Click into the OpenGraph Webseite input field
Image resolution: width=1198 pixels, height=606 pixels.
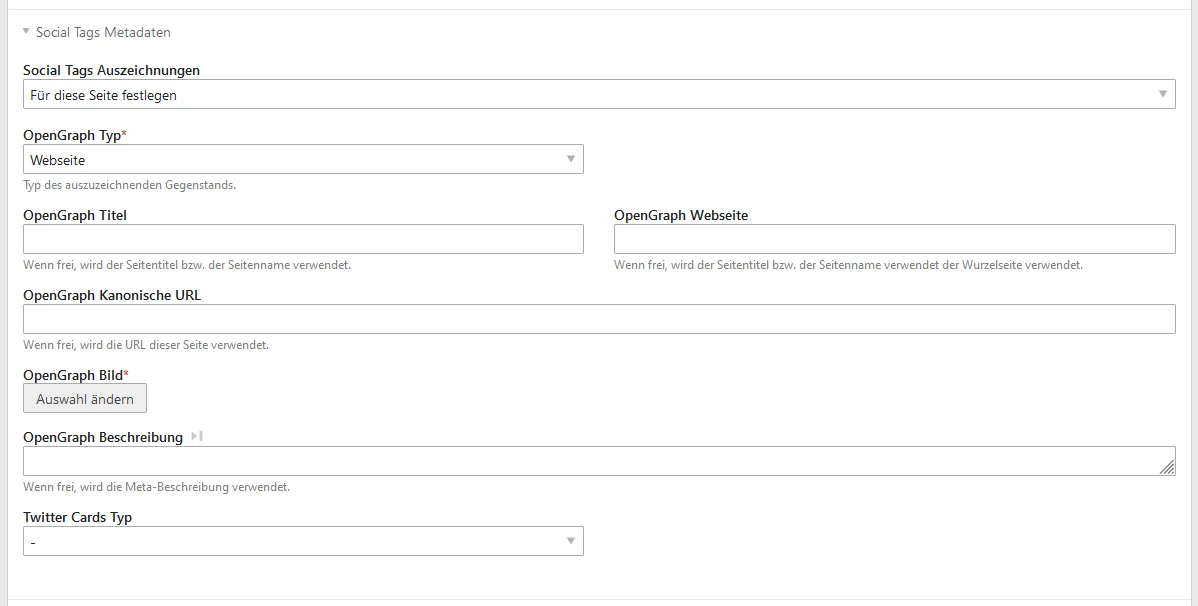coord(894,239)
